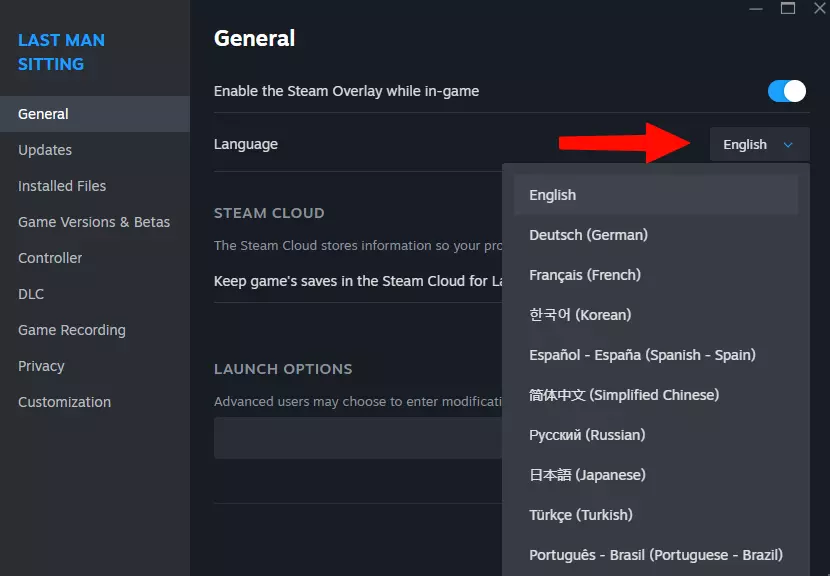
Task: Choose Deutsch (German) language option
Action: click(x=588, y=235)
